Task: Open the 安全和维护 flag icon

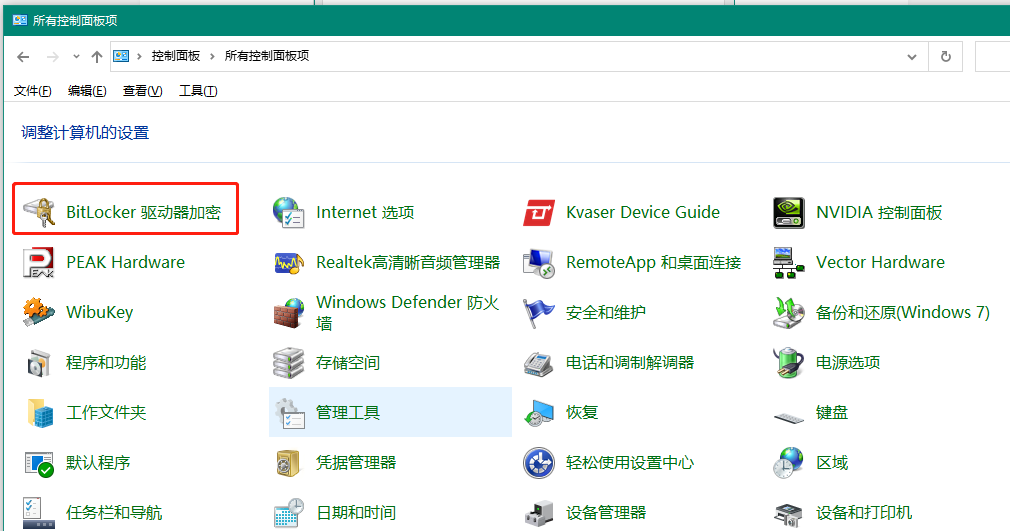Action: coord(538,313)
